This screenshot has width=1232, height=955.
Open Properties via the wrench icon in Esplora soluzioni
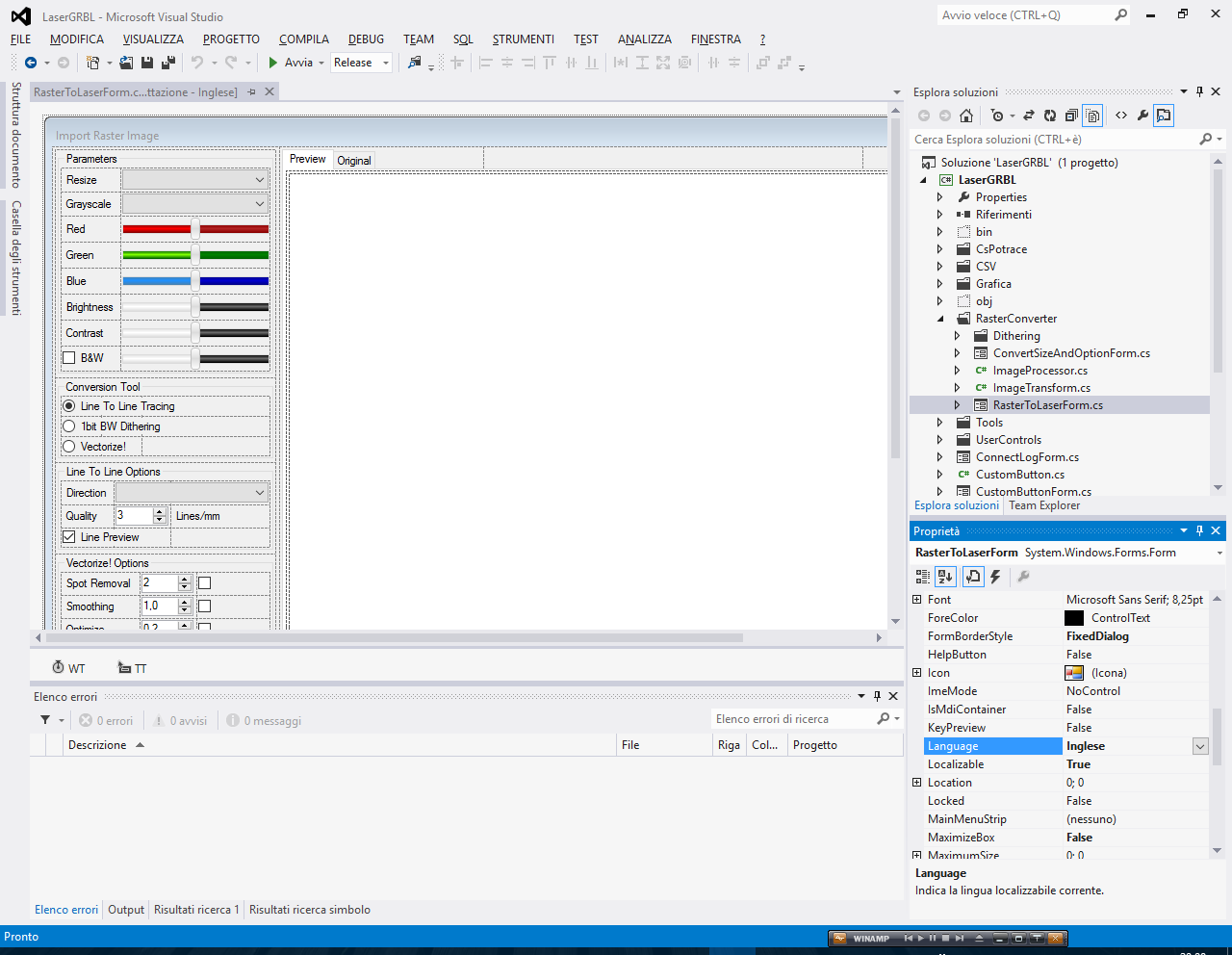1142,116
